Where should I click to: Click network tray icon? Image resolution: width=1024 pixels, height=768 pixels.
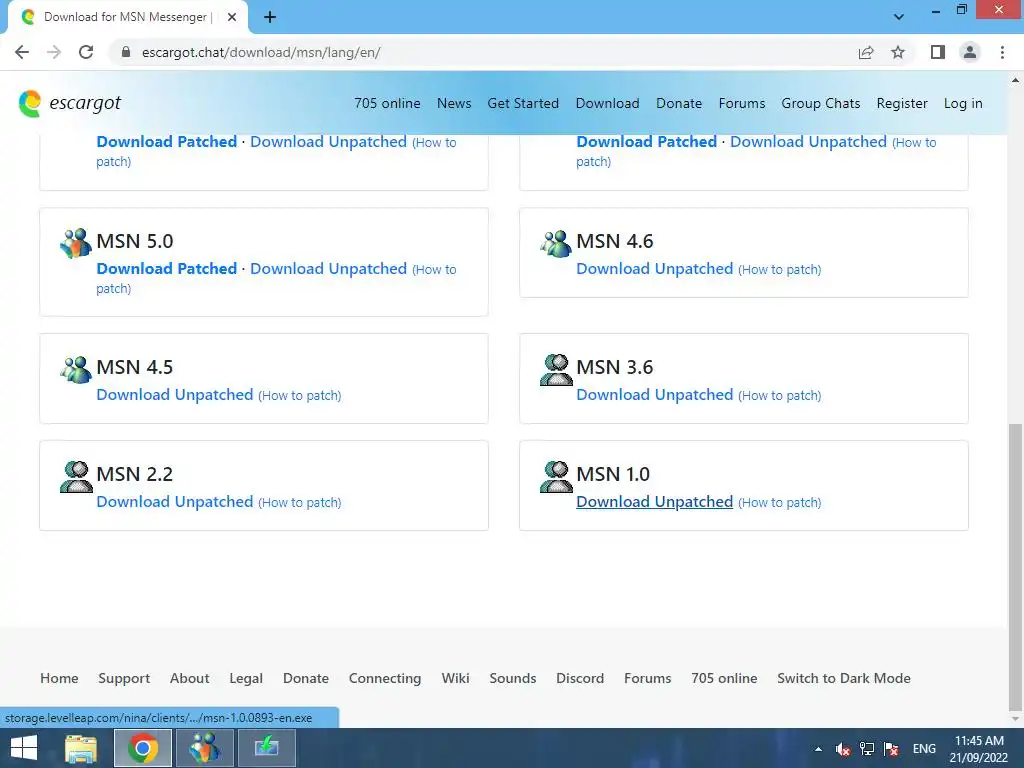[x=867, y=749]
